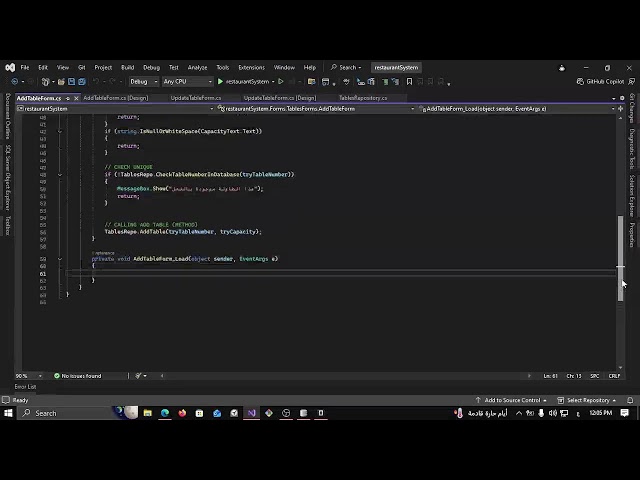Viewport: 640px width, 480px height.
Task: Open the Toolbox side tab
Action: 7,226
